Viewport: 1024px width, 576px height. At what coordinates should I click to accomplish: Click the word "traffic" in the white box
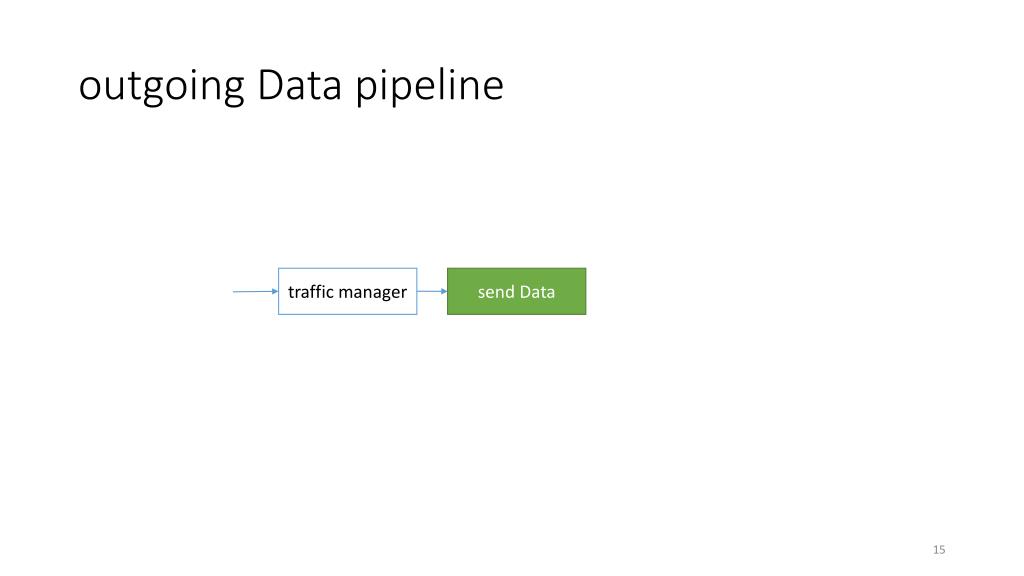click(310, 292)
